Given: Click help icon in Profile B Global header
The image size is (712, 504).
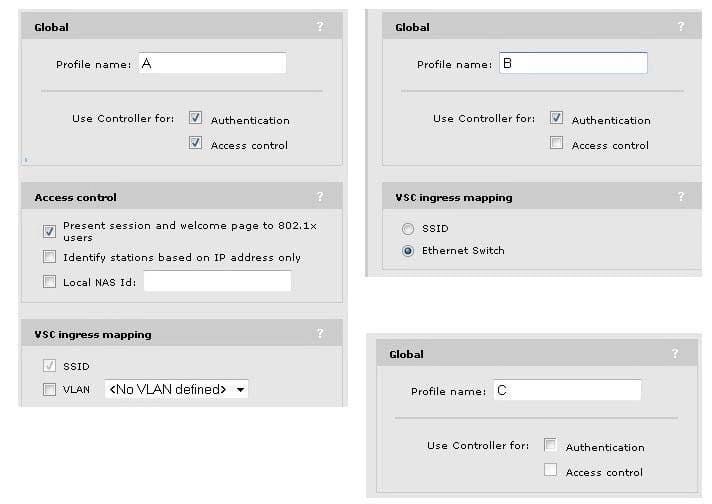Looking at the screenshot, I should point(681,27).
